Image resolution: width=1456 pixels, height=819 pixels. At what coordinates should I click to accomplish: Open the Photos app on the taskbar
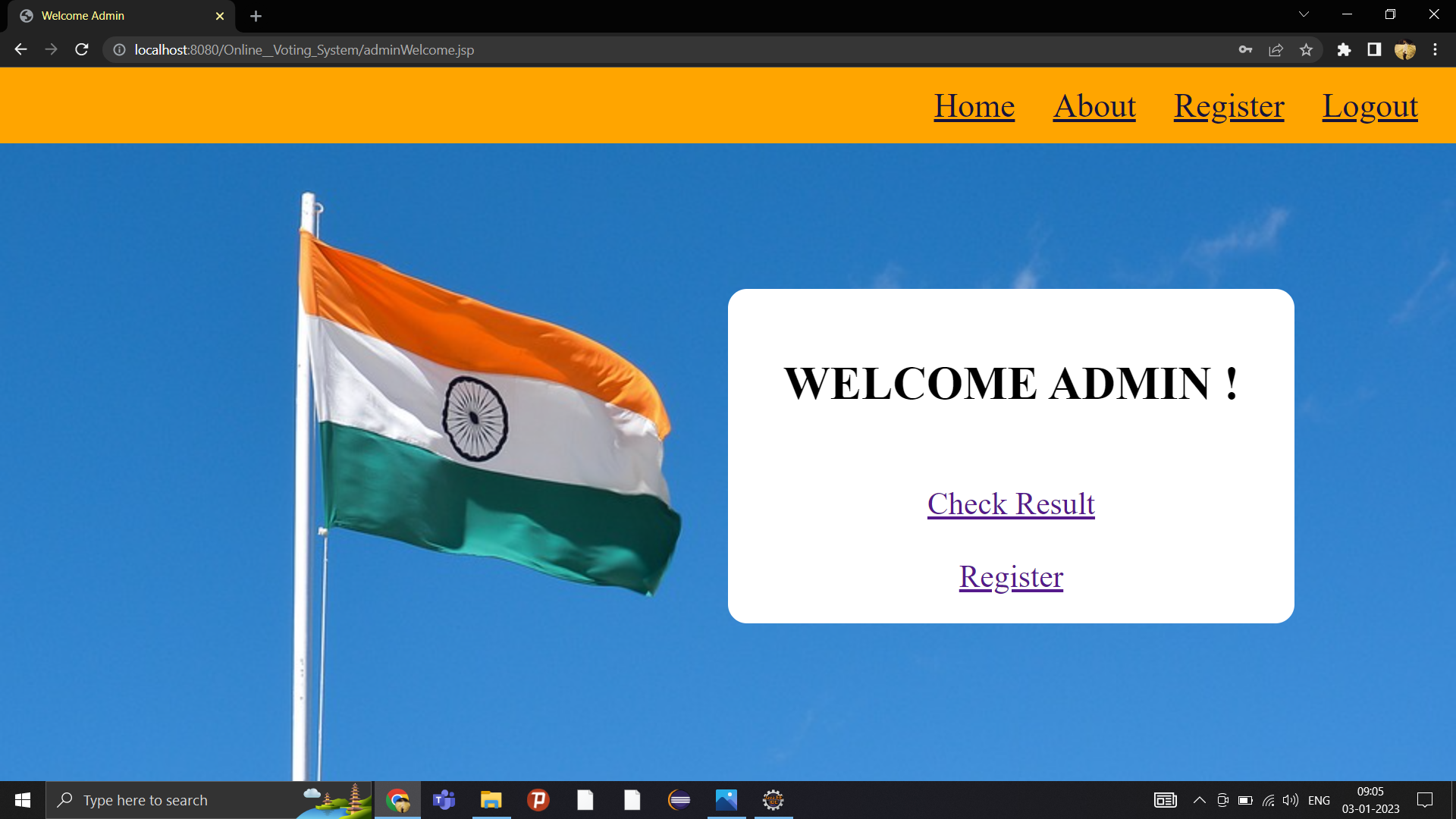click(x=726, y=800)
